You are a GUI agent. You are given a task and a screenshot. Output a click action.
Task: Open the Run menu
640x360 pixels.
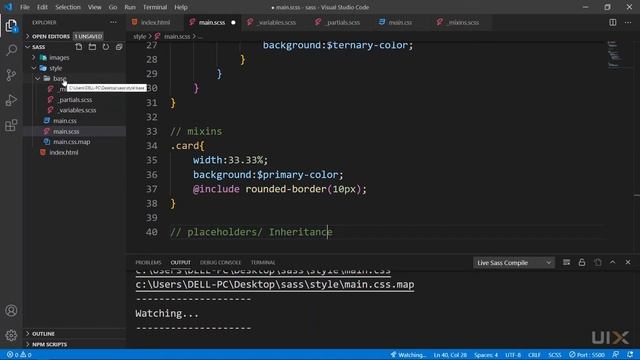pos(130,7)
